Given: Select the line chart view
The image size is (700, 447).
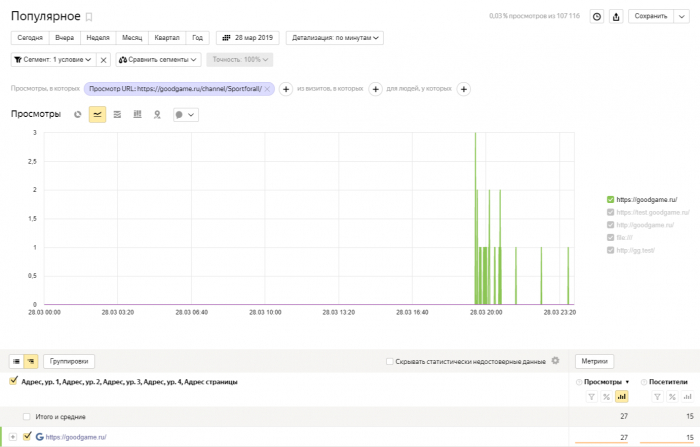Looking at the screenshot, I should (x=97, y=114).
